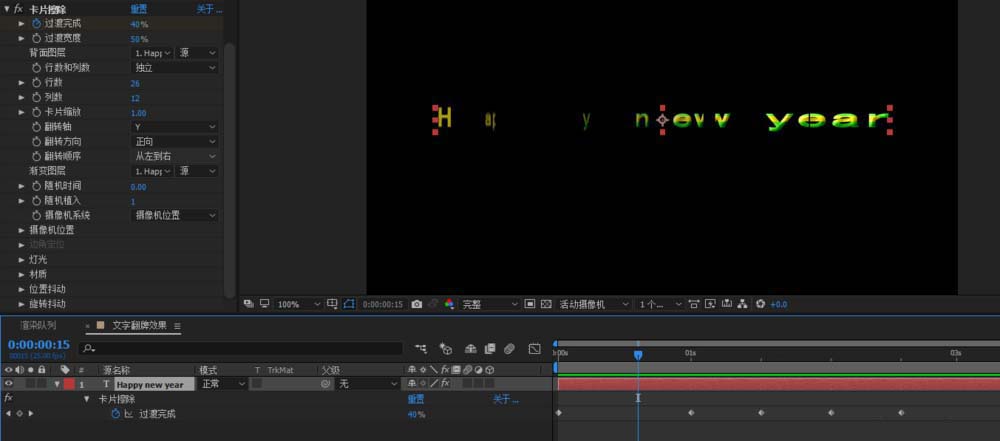Select the 文字翻牌效果 timeline tab
1000x441 pixels.
[139, 325]
